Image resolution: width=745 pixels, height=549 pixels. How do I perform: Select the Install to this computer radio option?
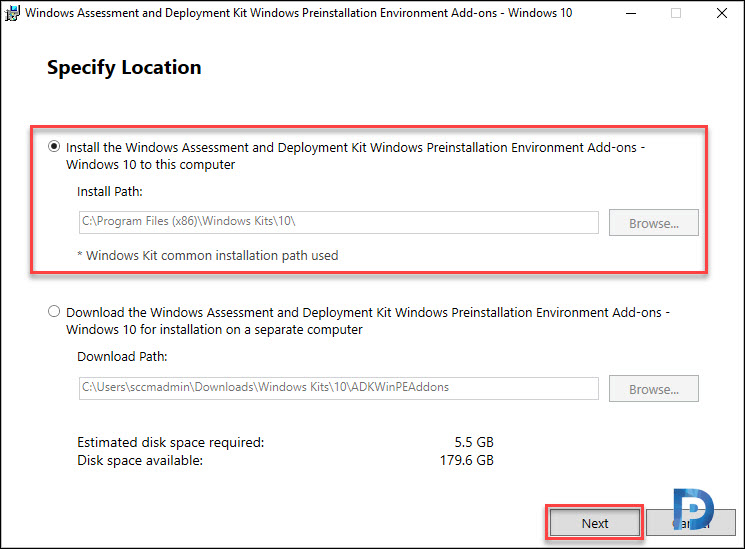54,146
